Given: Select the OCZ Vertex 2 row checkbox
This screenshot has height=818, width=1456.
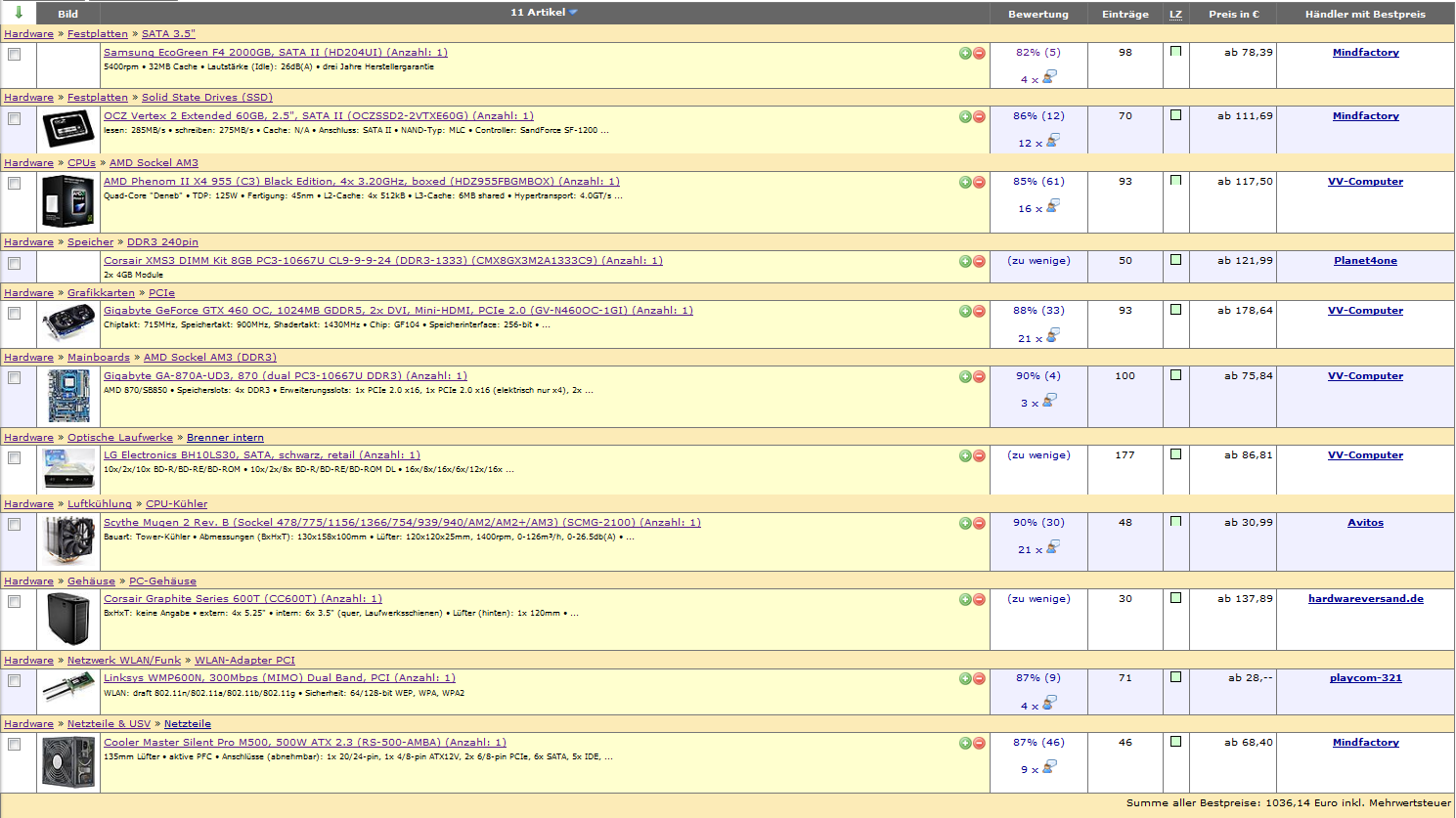Looking at the screenshot, I should click(x=14, y=118).
